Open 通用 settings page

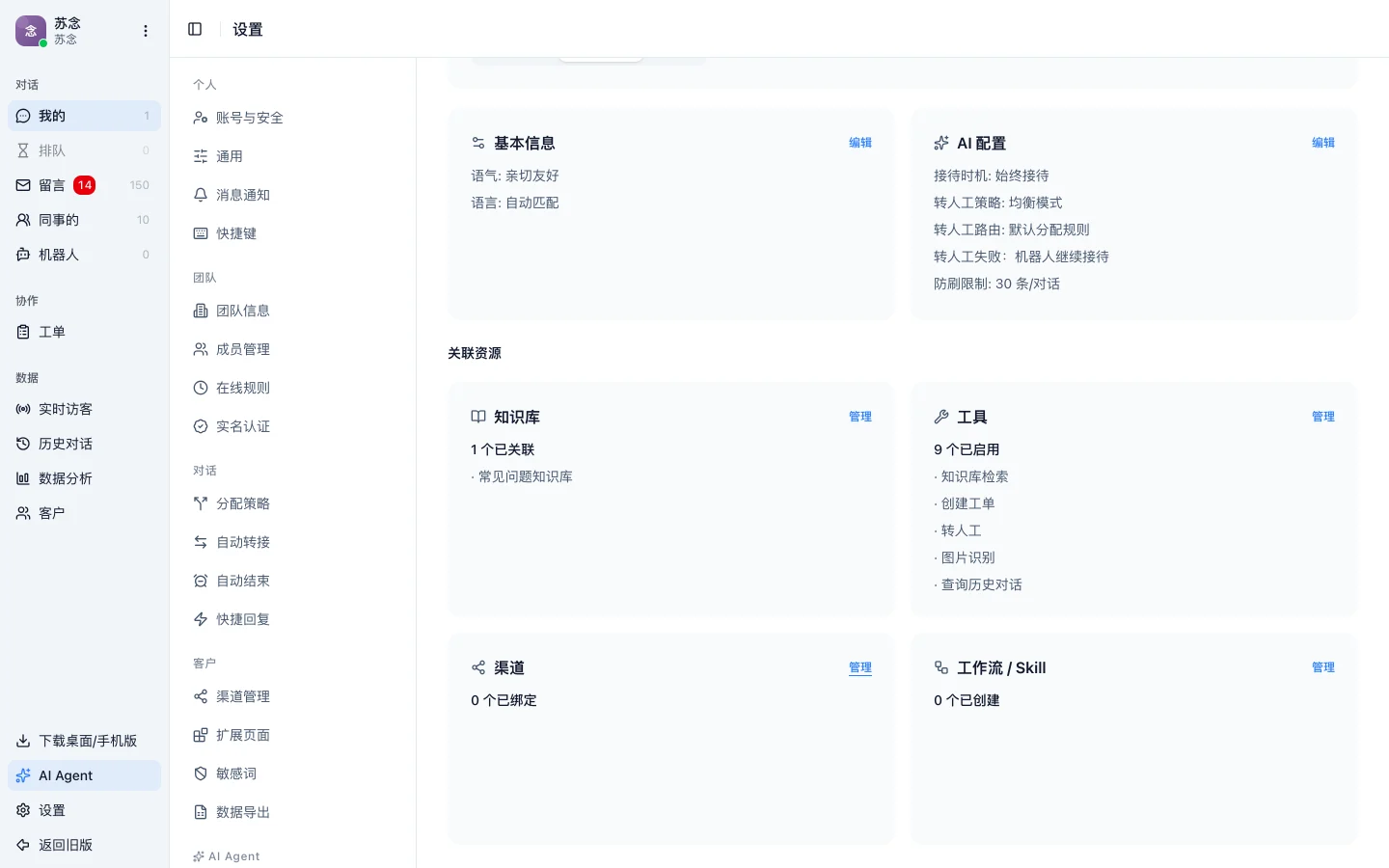(x=292, y=156)
